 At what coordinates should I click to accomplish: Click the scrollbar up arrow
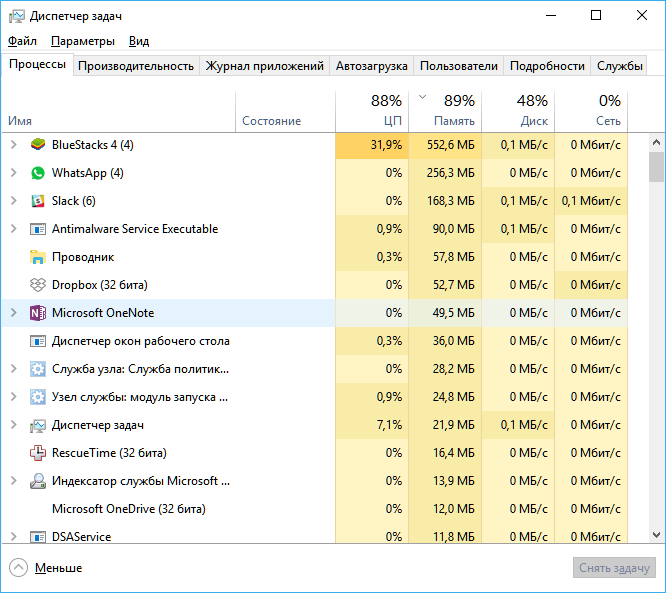click(656, 142)
